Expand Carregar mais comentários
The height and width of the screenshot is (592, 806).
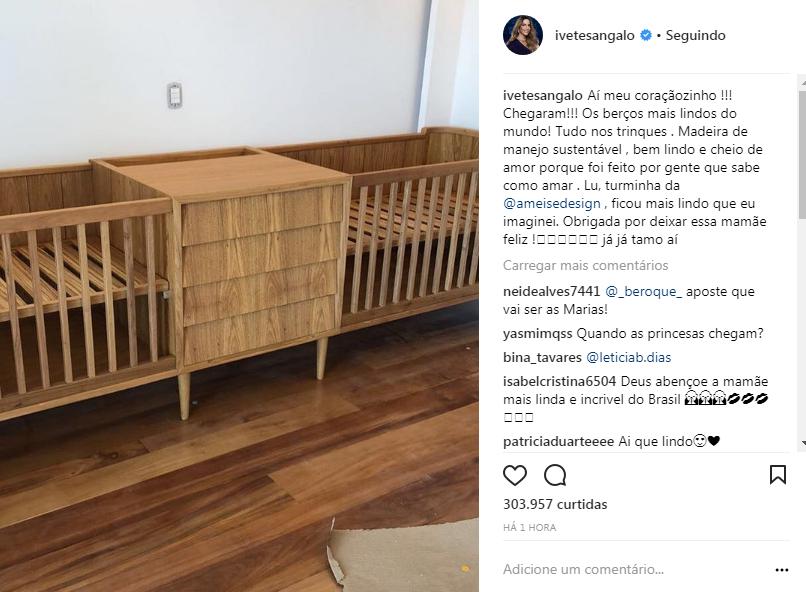tap(585, 266)
